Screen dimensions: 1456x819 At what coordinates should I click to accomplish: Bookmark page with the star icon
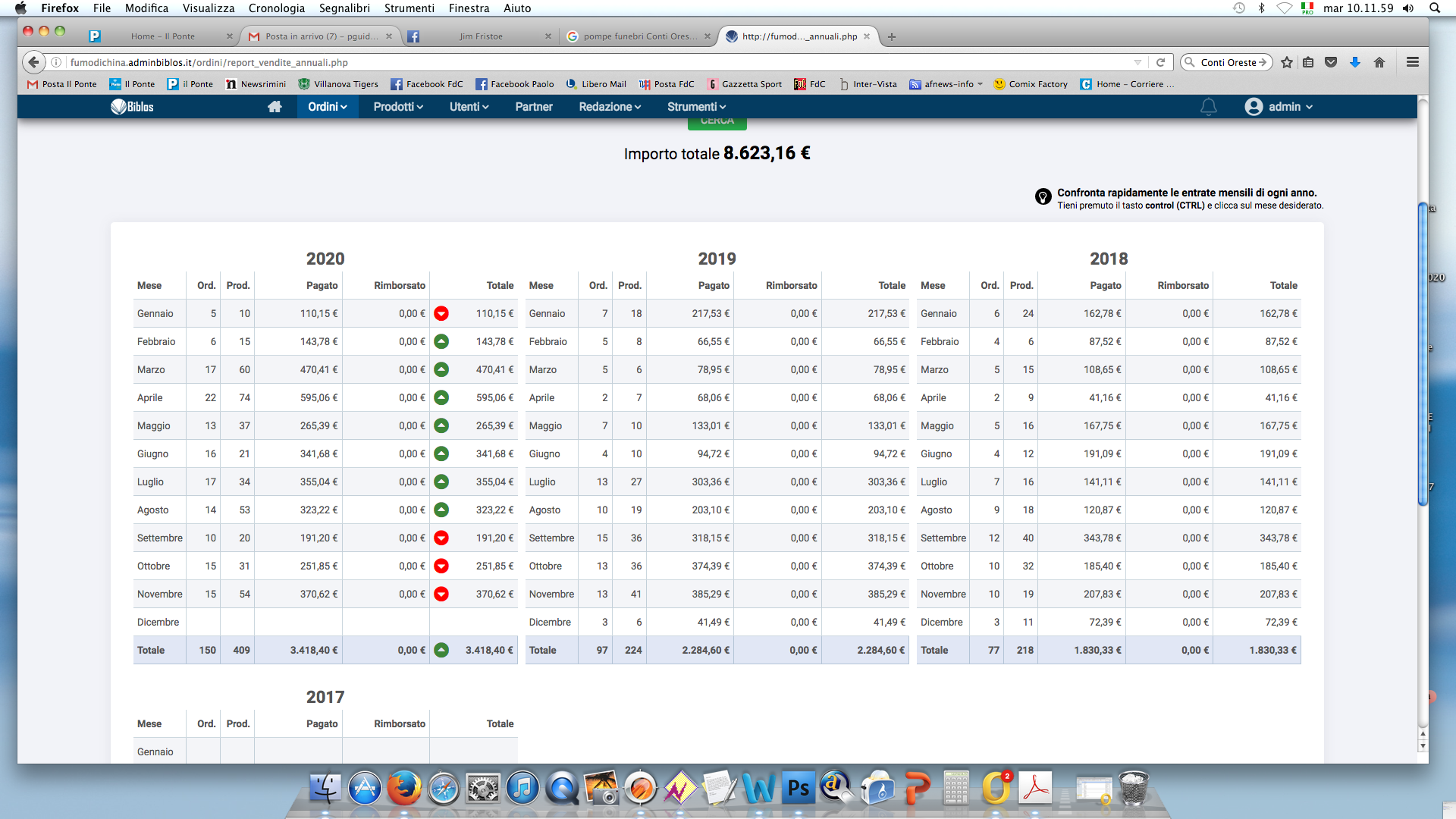(x=1287, y=62)
